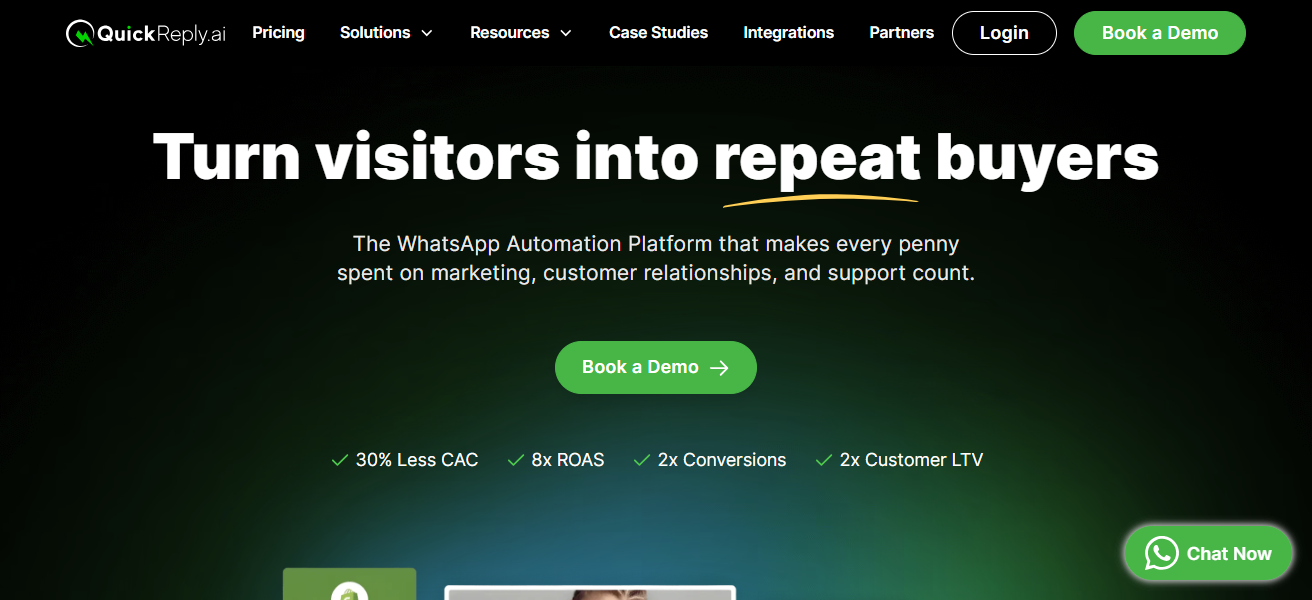Viewport: 1312px width, 600px height.
Task: Expand the Solutions dropdown chevron
Action: (x=427, y=33)
